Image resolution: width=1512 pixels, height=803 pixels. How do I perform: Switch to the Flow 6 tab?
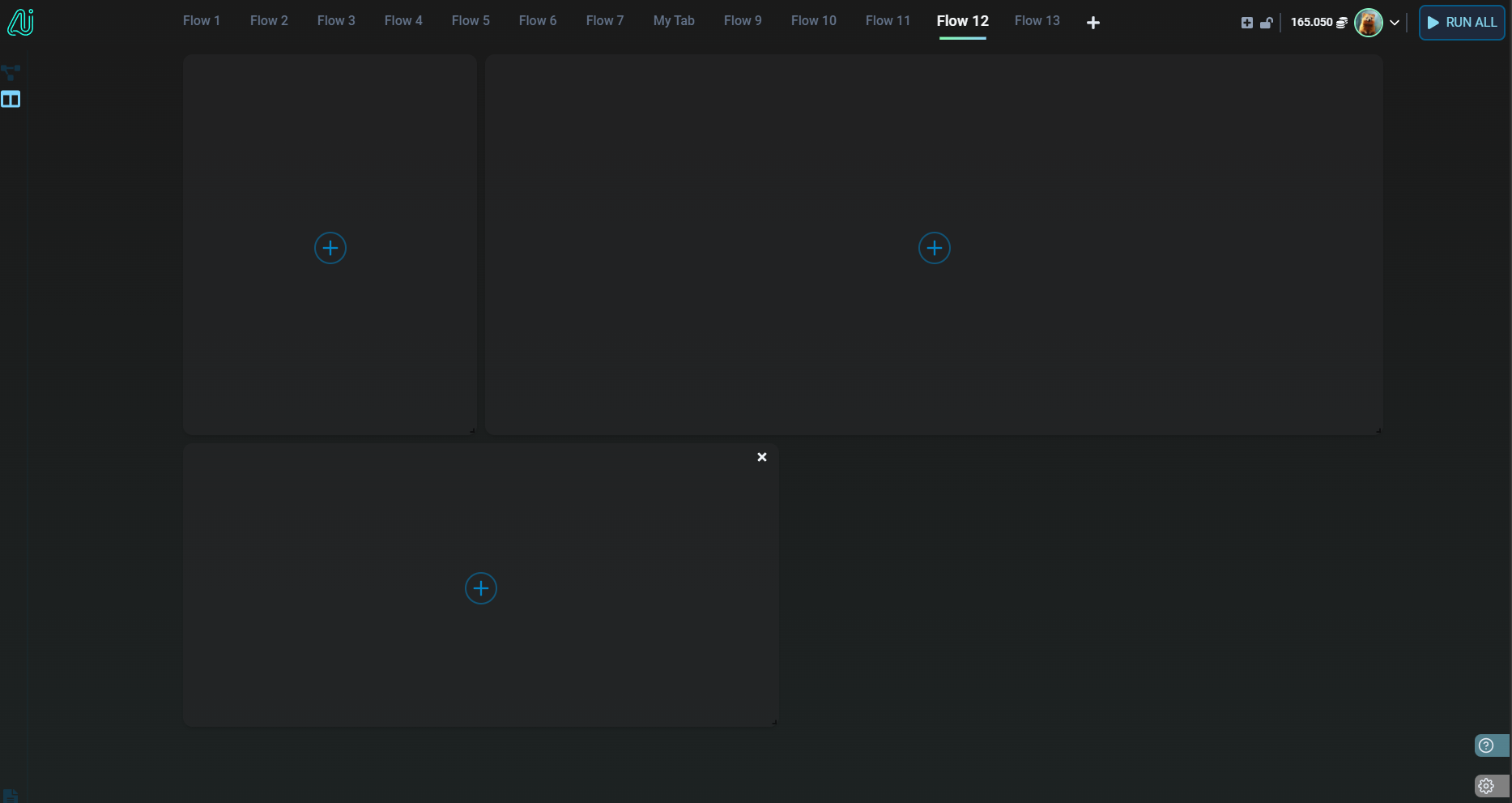pos(538,21)
